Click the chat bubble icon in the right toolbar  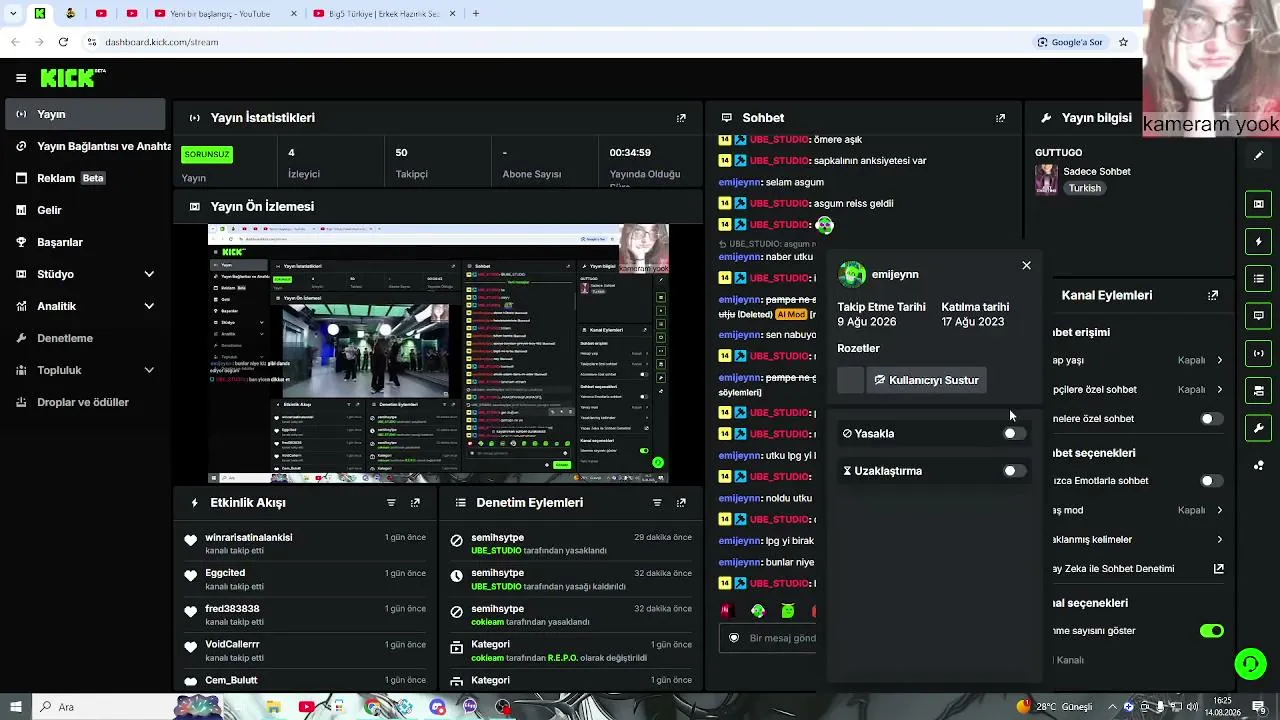1258,315
